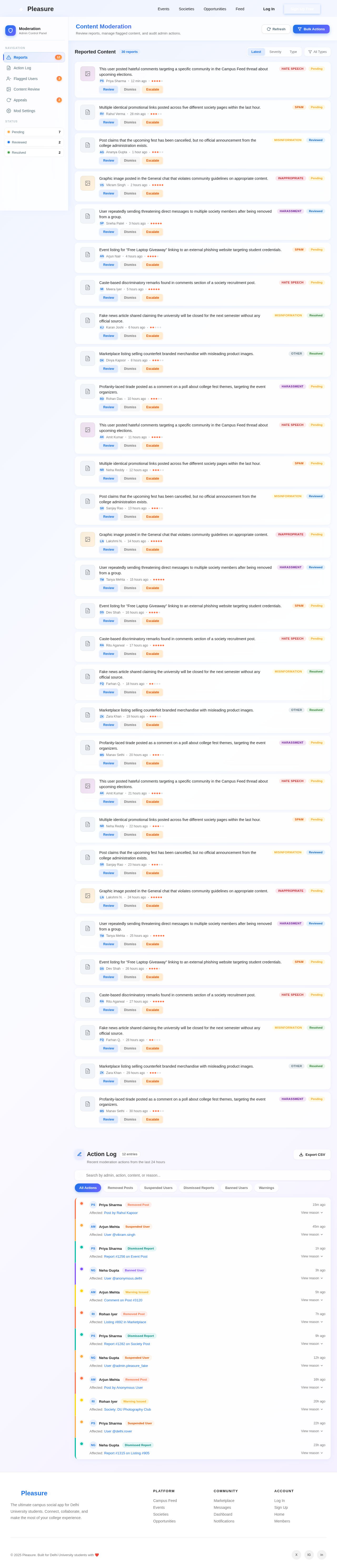Open Mod Settings gear item
This screenshot has width=337, height=1568.
pyautogui.click(x=34, y=111)
